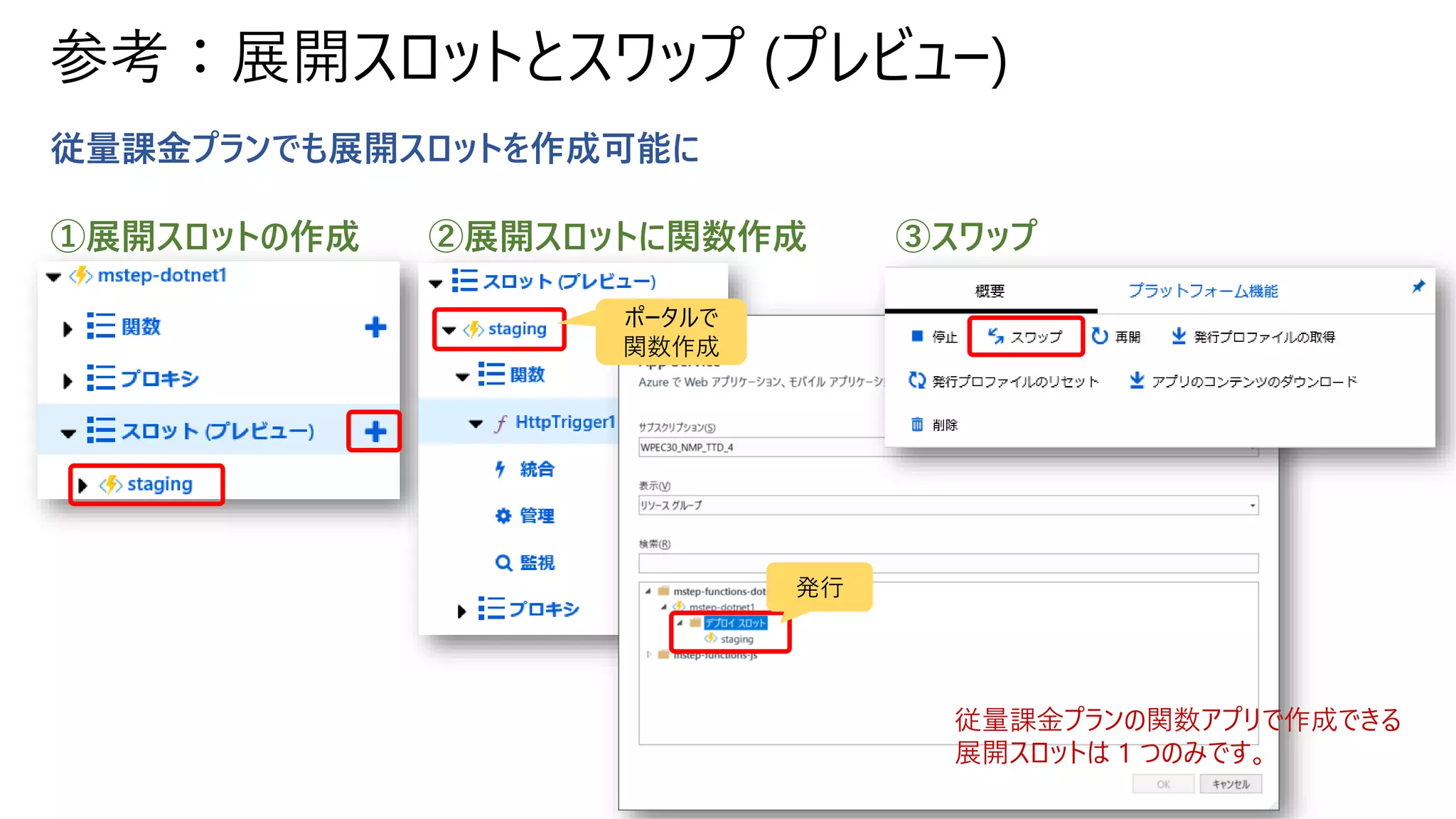Screen dimensions: 1456x819
Task: Click the italic f icon beside HttpTrigger1
Action: (500, 423)
